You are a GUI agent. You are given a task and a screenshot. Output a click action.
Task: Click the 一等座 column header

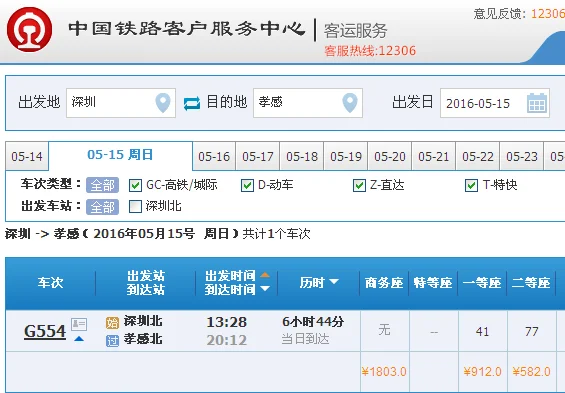tap(482, 283)
